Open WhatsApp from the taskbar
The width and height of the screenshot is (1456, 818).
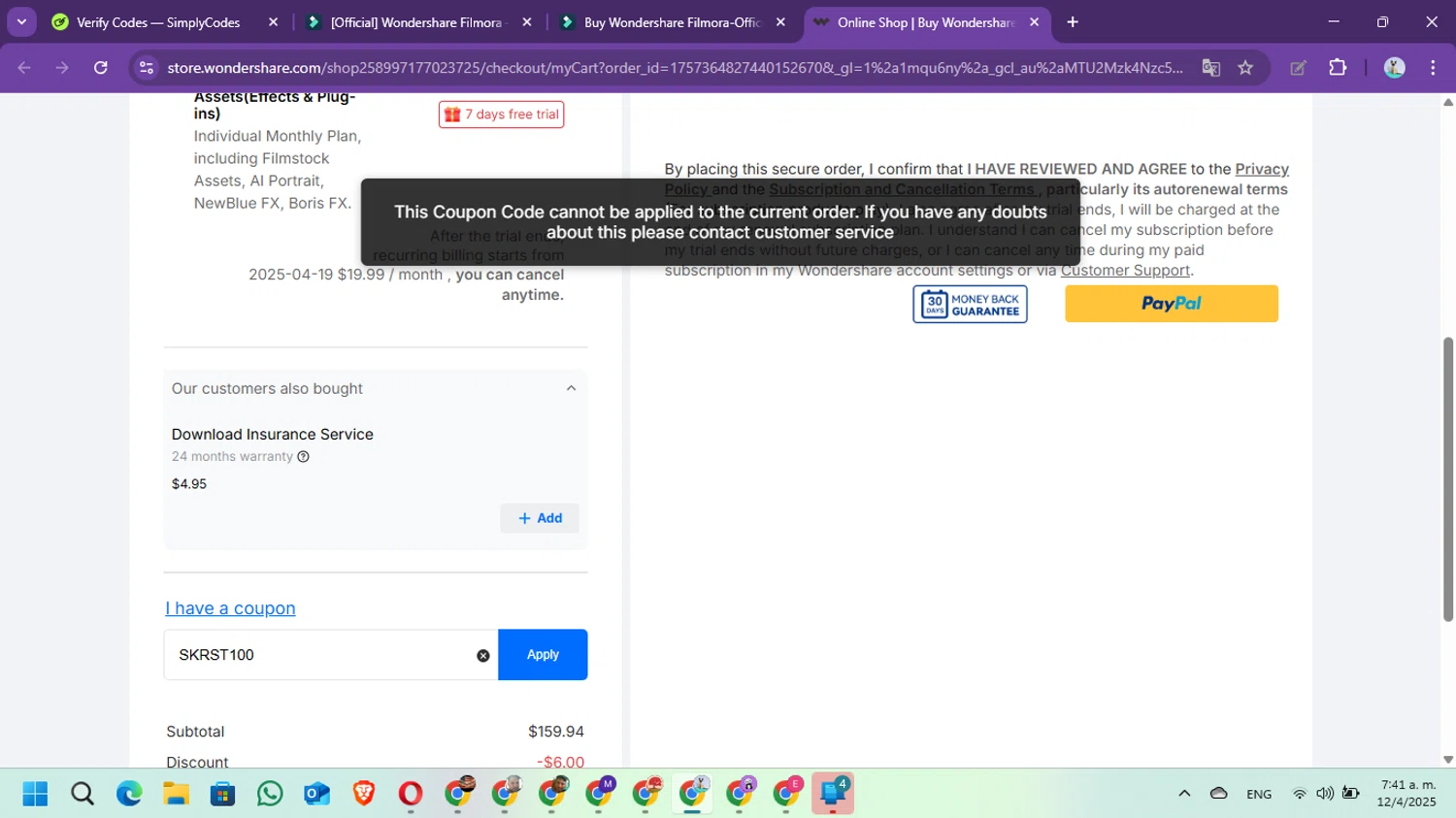[270, 794]
